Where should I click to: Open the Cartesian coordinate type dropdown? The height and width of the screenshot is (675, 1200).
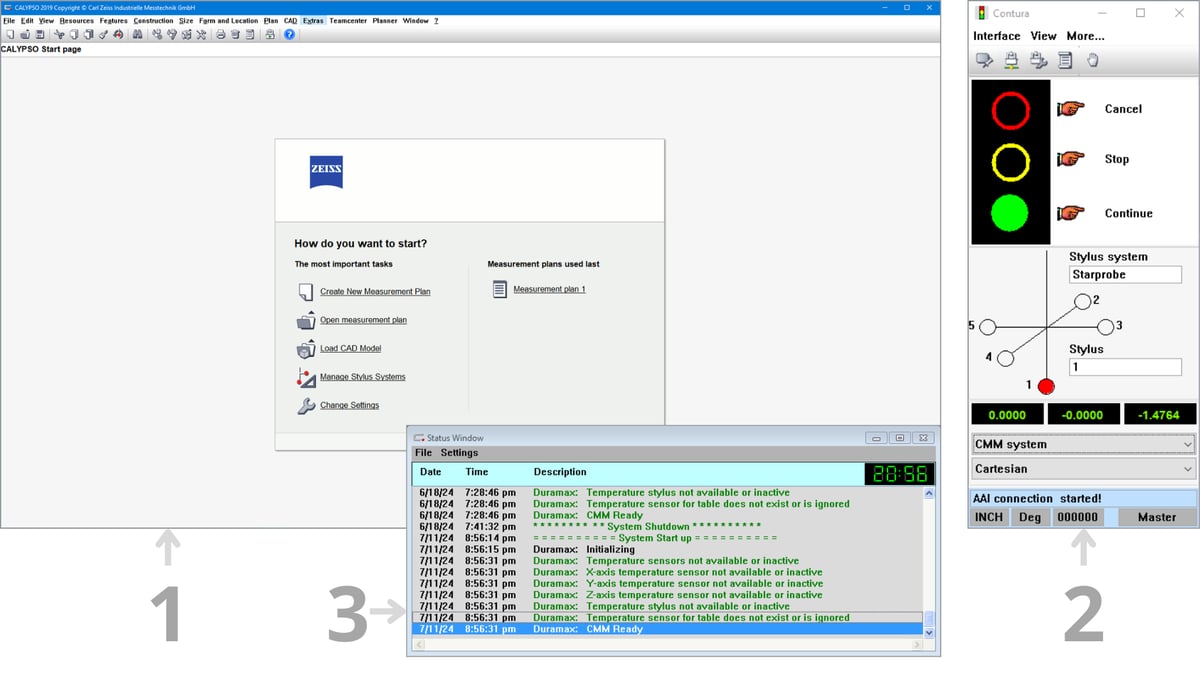click(1083, 469)
